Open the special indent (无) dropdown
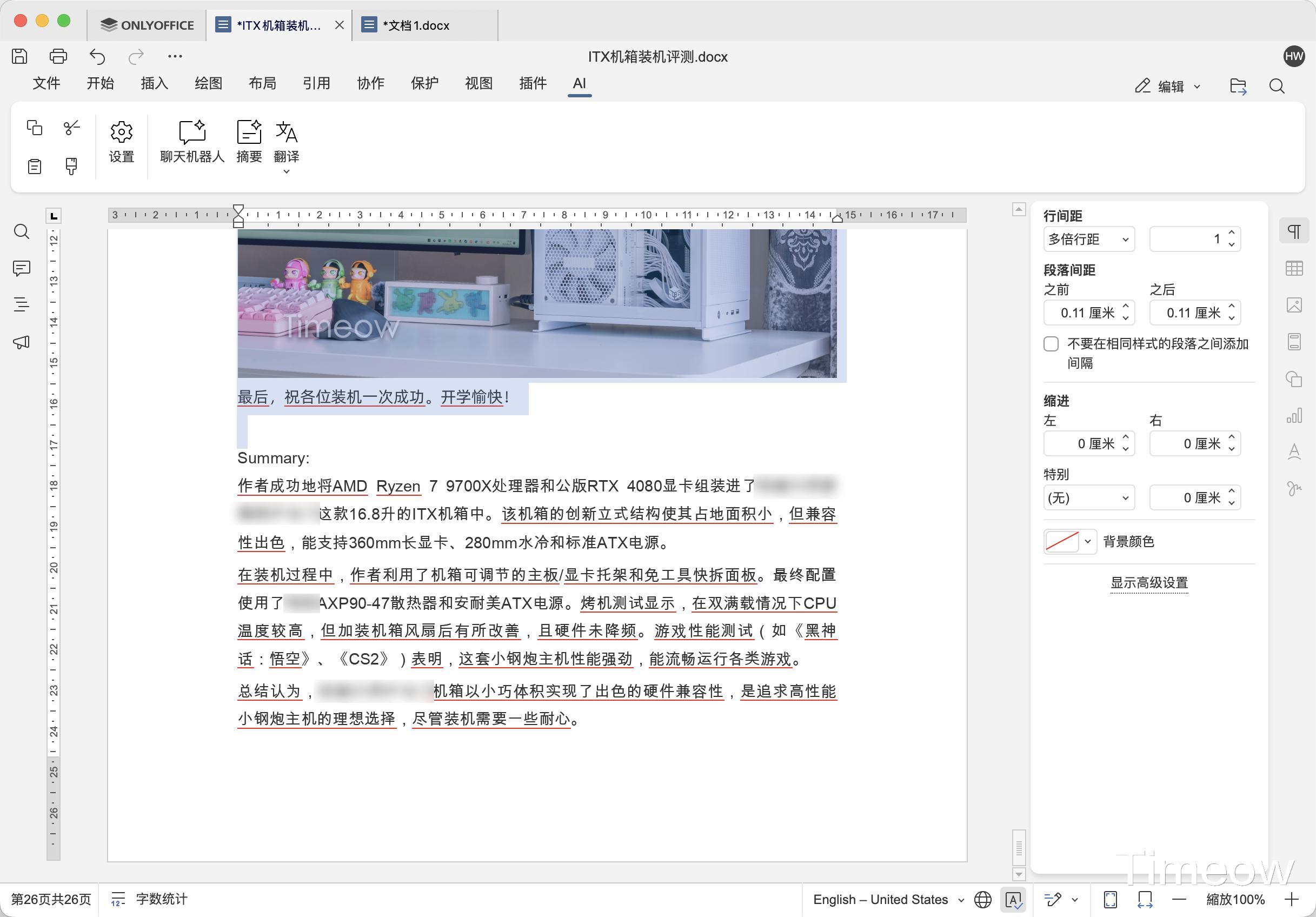The height and width of the screenshot is (917, 1316). coord(1088,497)
